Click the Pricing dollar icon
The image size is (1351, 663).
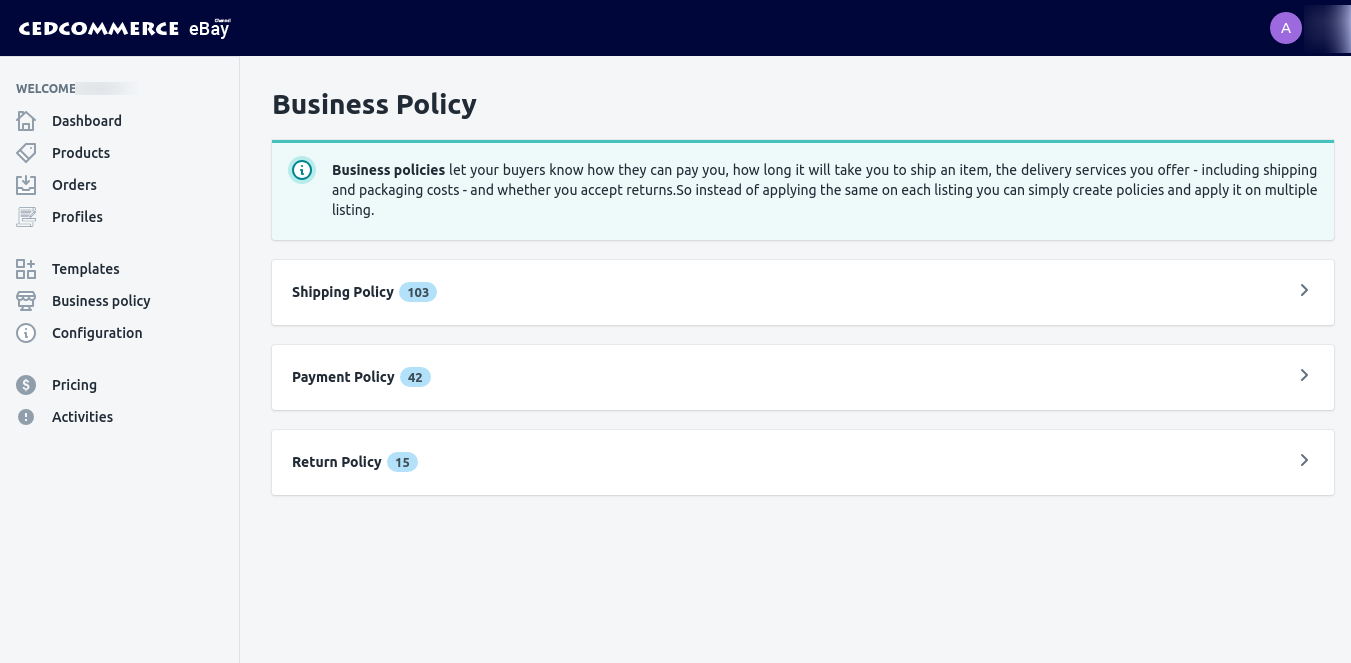tap(26, 385)
